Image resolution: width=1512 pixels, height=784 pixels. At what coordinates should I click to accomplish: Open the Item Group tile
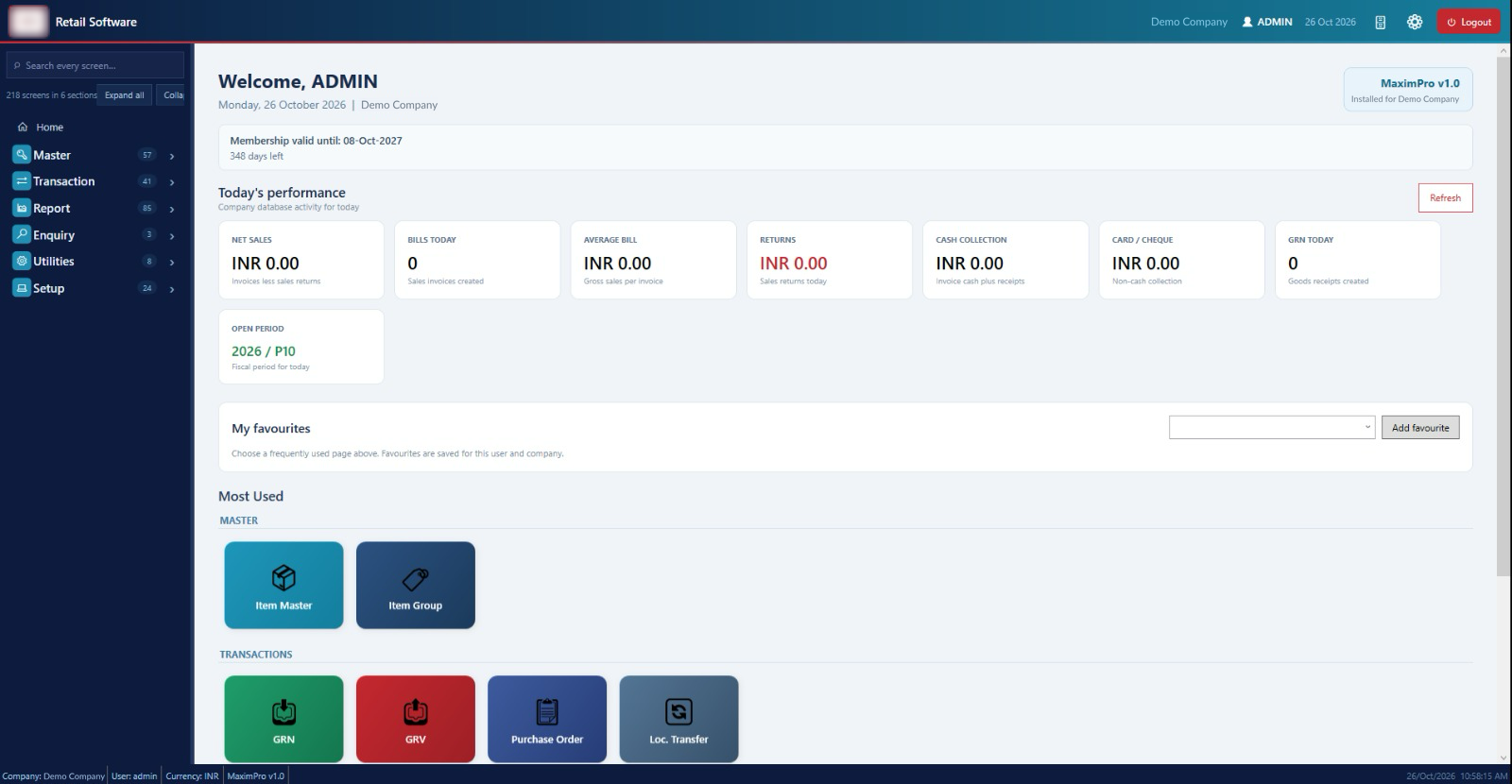[416, 585]
